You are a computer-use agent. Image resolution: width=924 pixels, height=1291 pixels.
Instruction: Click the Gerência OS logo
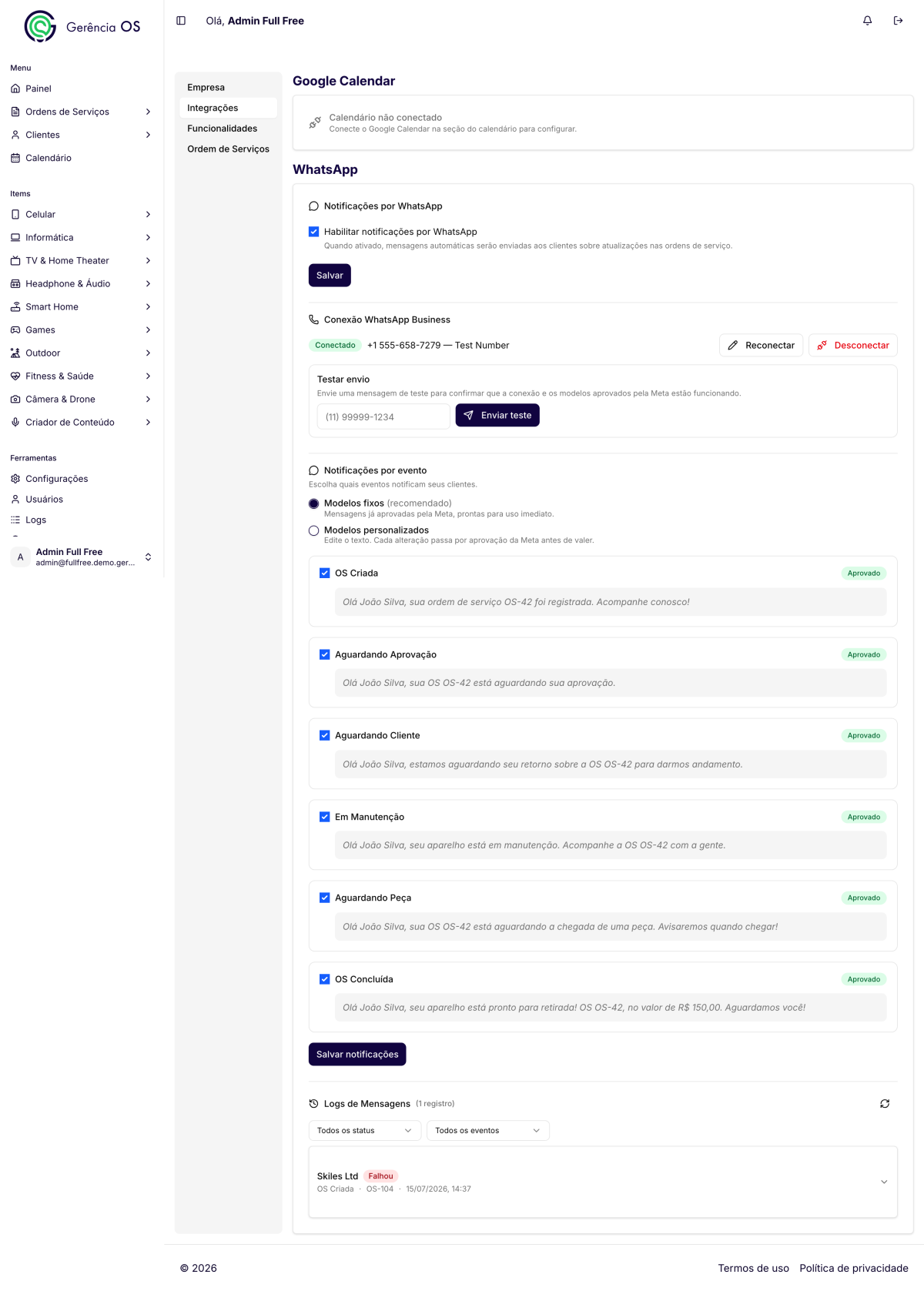tap(82, 27)
